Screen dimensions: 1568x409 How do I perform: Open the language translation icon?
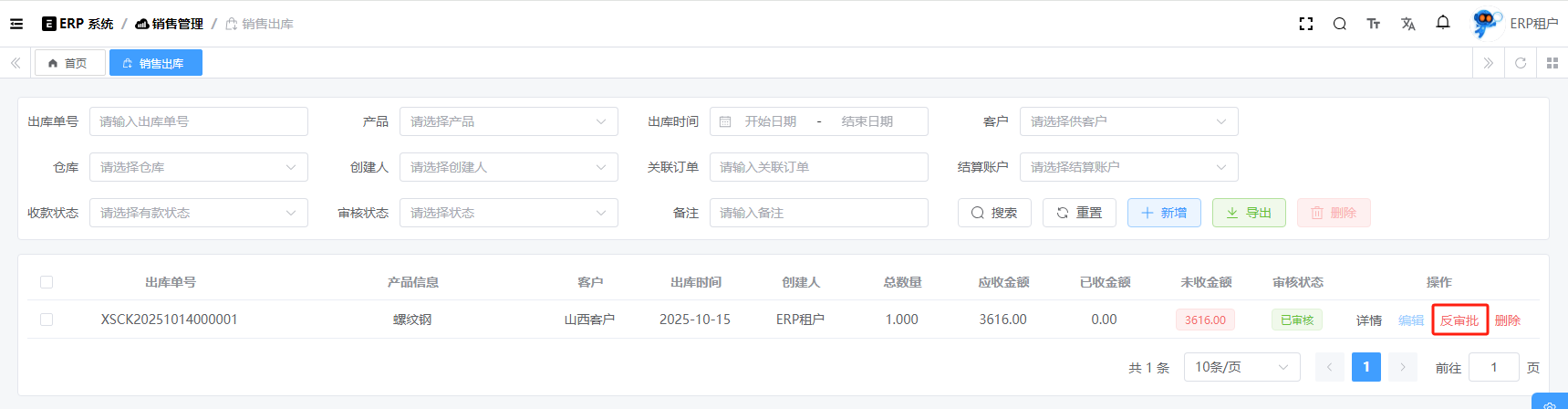[1407, 24]
